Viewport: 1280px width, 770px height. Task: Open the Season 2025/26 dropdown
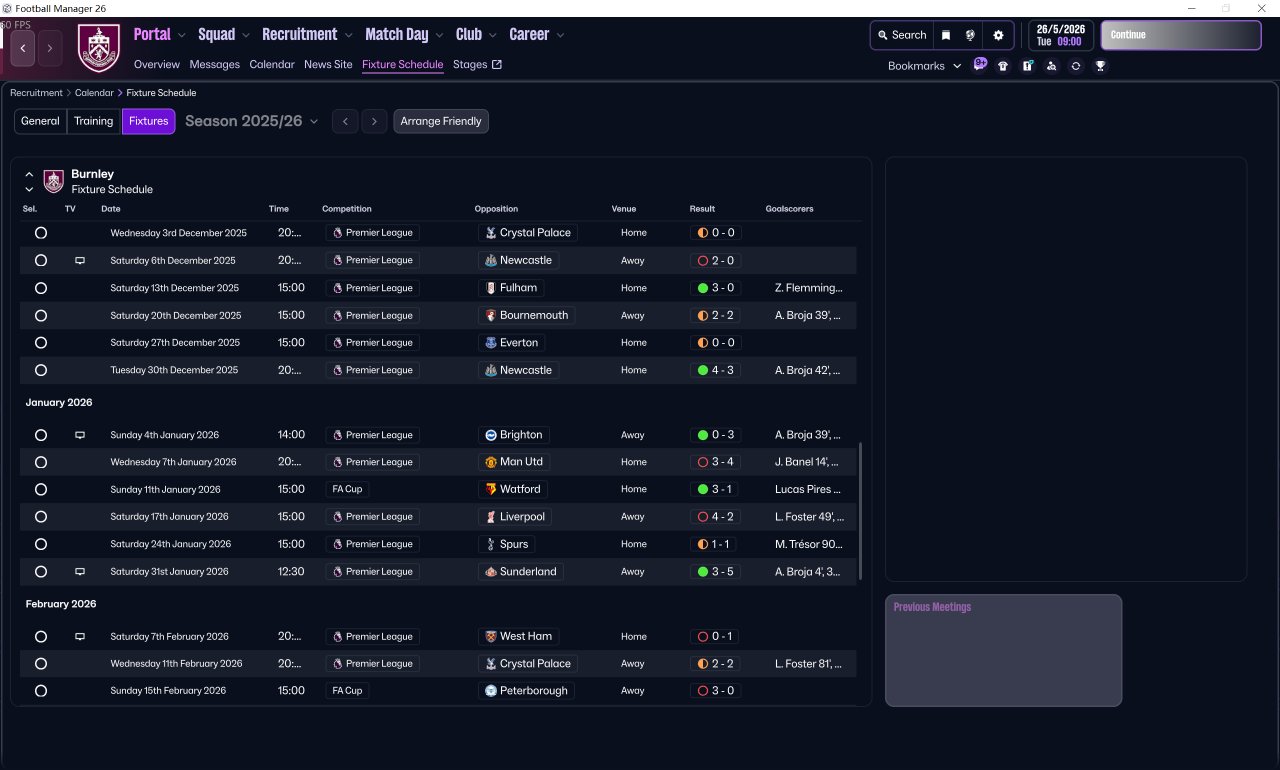click(x=252, y=121)
